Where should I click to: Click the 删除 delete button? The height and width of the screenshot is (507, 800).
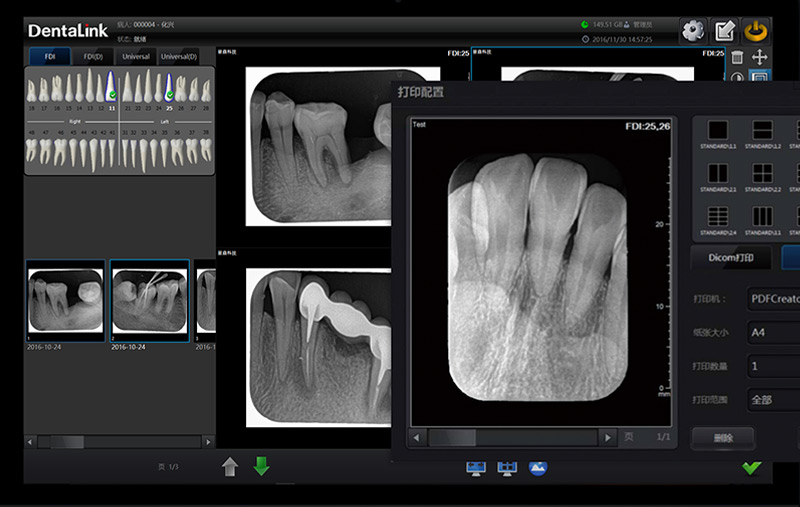(723, 437)
